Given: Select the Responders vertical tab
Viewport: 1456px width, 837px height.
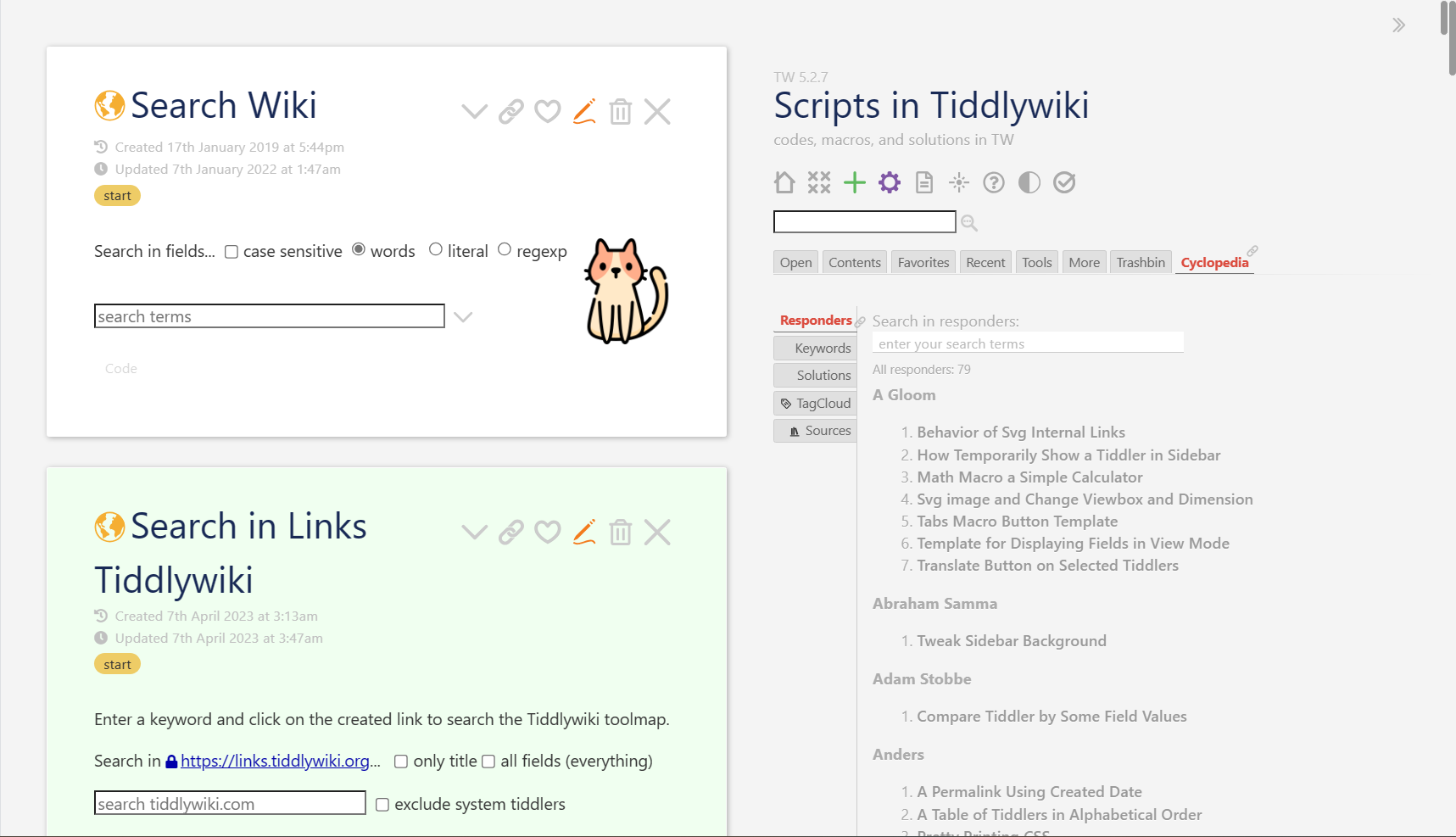Looking at the screenshot, I should [815, 321].
